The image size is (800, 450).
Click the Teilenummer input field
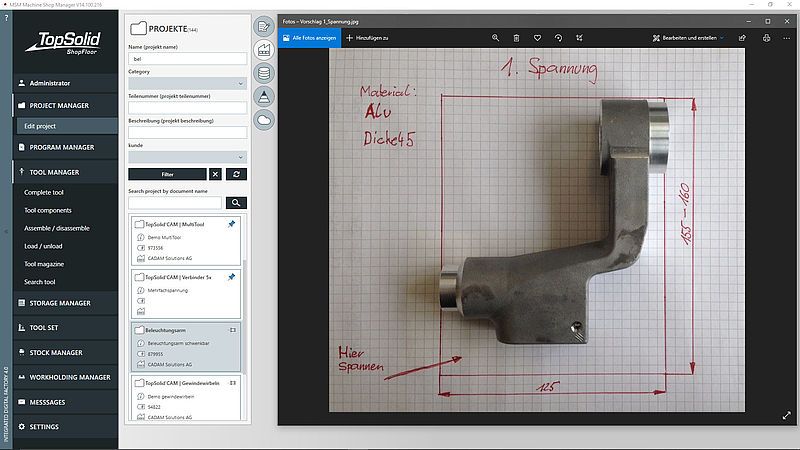pyautogui.click(x=187, y=108)
